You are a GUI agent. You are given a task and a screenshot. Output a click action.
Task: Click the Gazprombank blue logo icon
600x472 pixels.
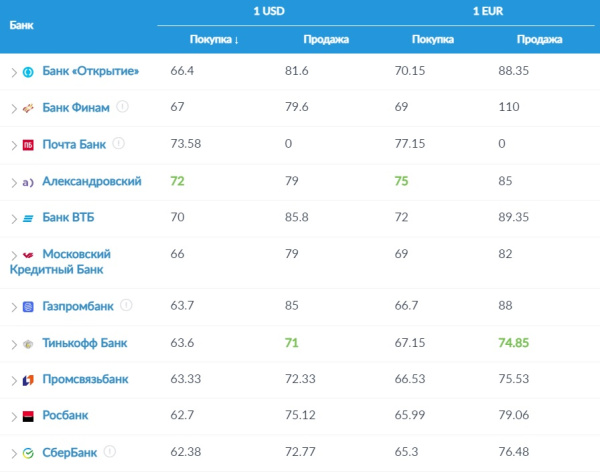click(28, 307)
